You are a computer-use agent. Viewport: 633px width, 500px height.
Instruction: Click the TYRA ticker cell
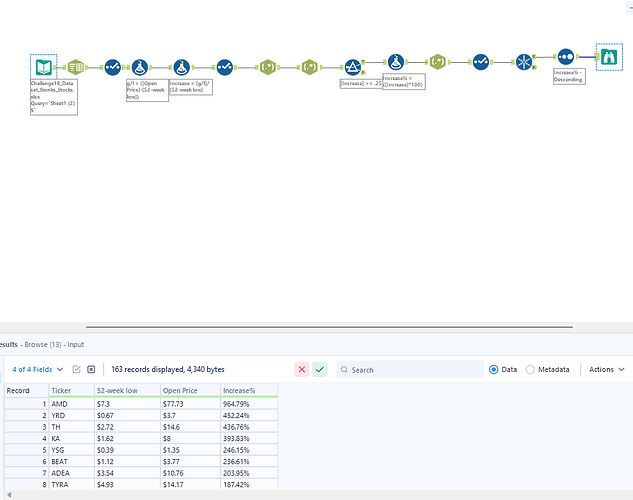pos(71,484)
